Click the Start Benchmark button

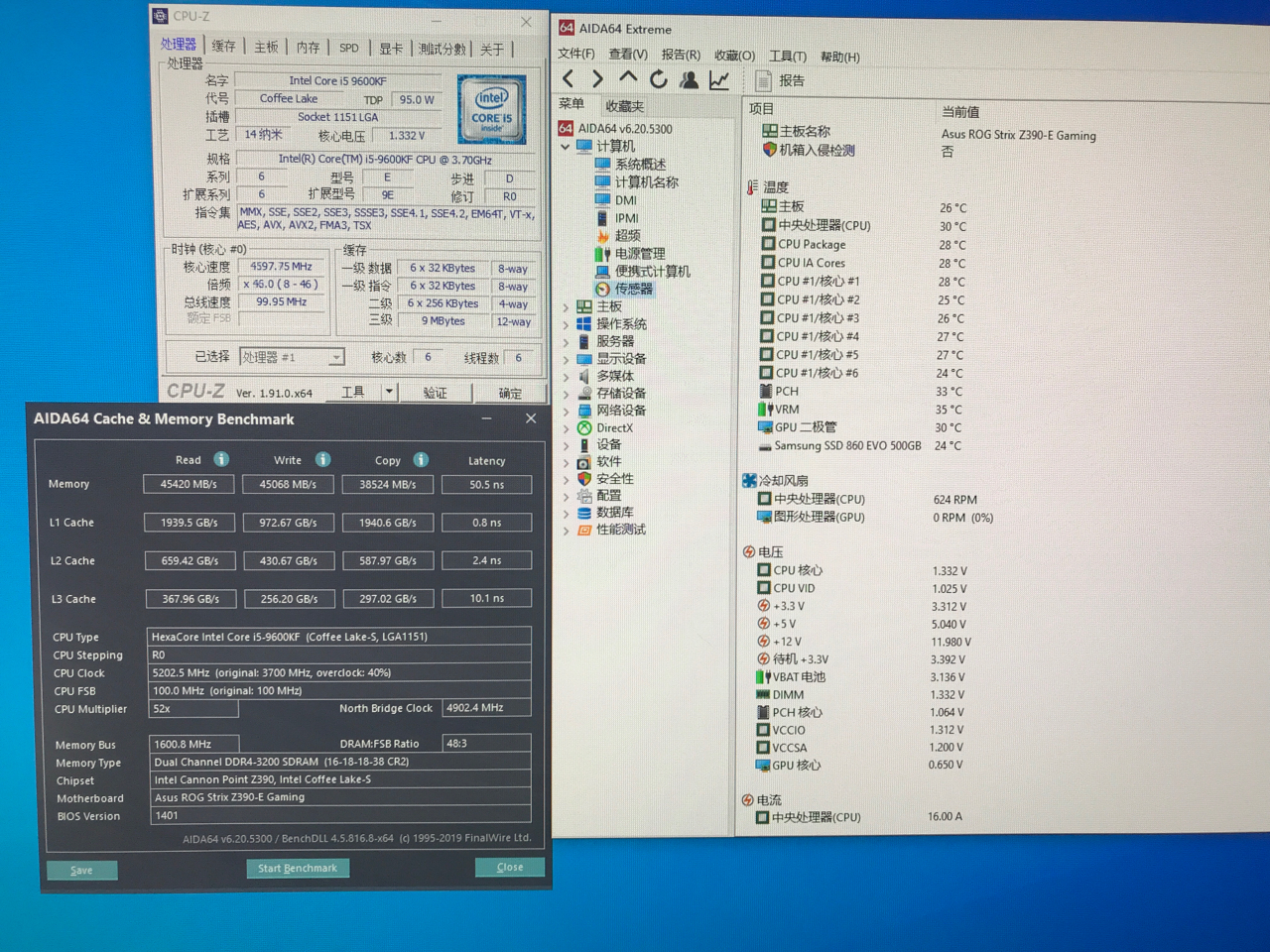[x=298, y=868]
